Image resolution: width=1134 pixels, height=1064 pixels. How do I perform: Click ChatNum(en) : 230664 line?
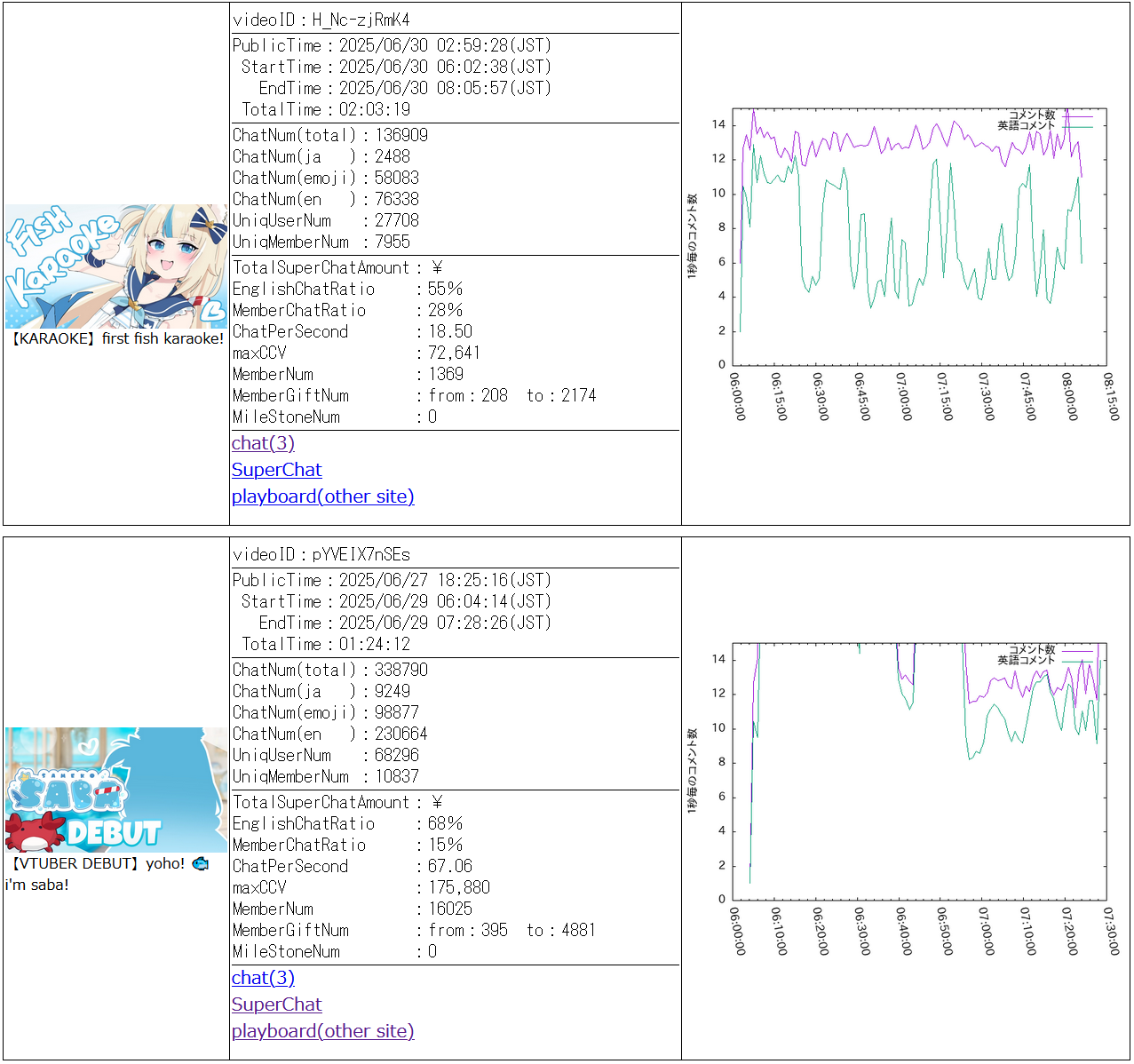pyautogui.click(x=330, y=734)
